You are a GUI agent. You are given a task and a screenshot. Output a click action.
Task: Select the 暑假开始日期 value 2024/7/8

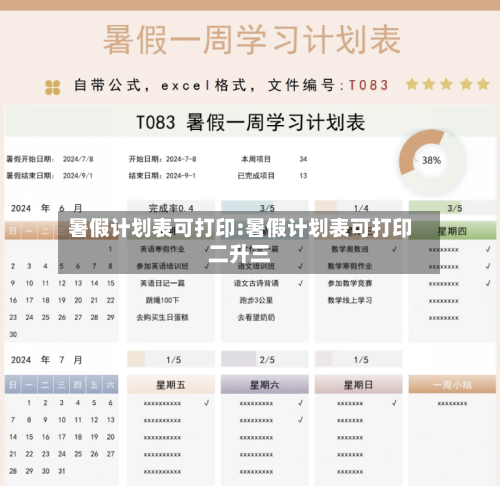[78, 159]
